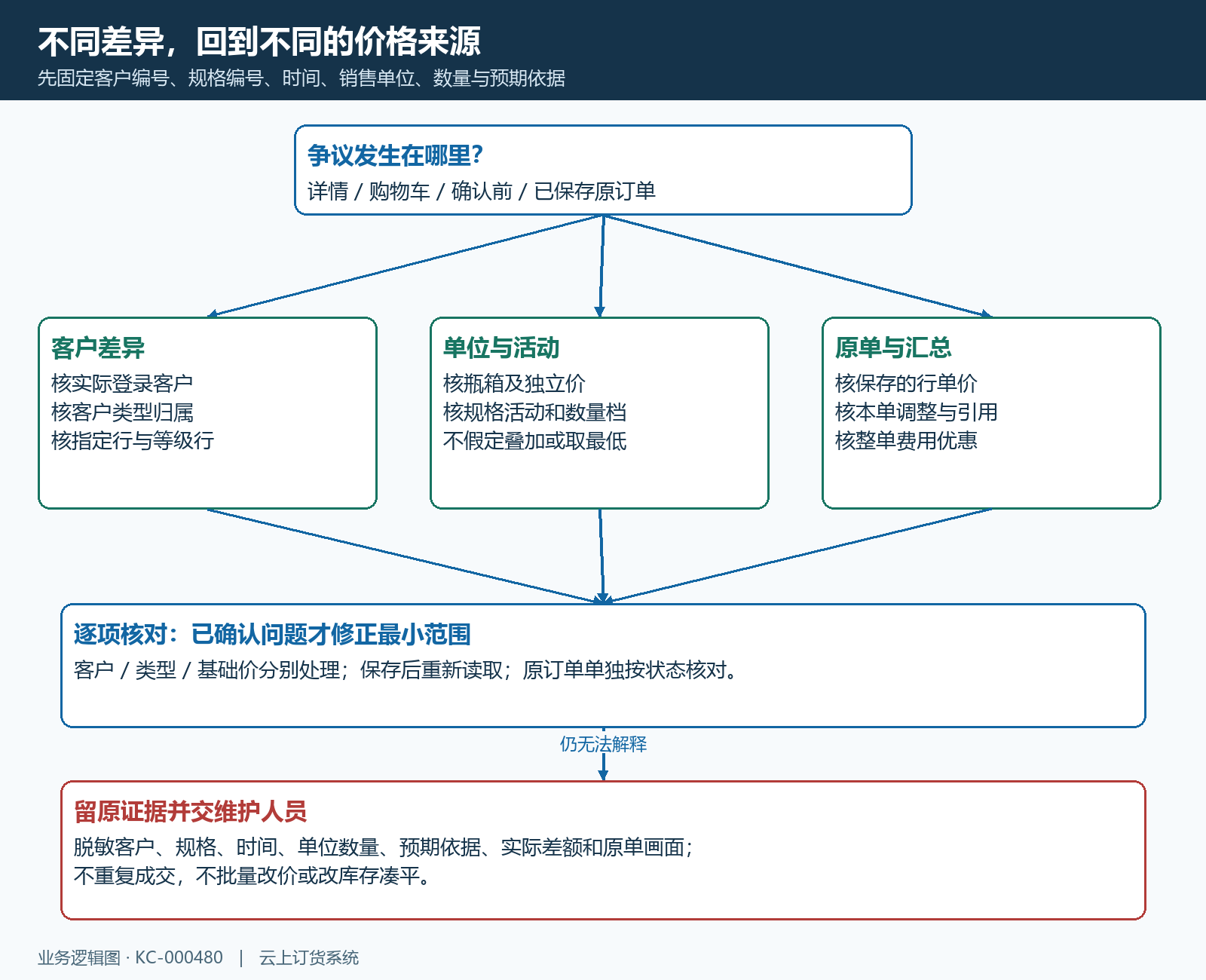Viewport: 1206px width, 980px height.
Task: Click subtitle 先固定客户编号、规格编号、时间
Action: pyautogui.click(x=301, y=78)
